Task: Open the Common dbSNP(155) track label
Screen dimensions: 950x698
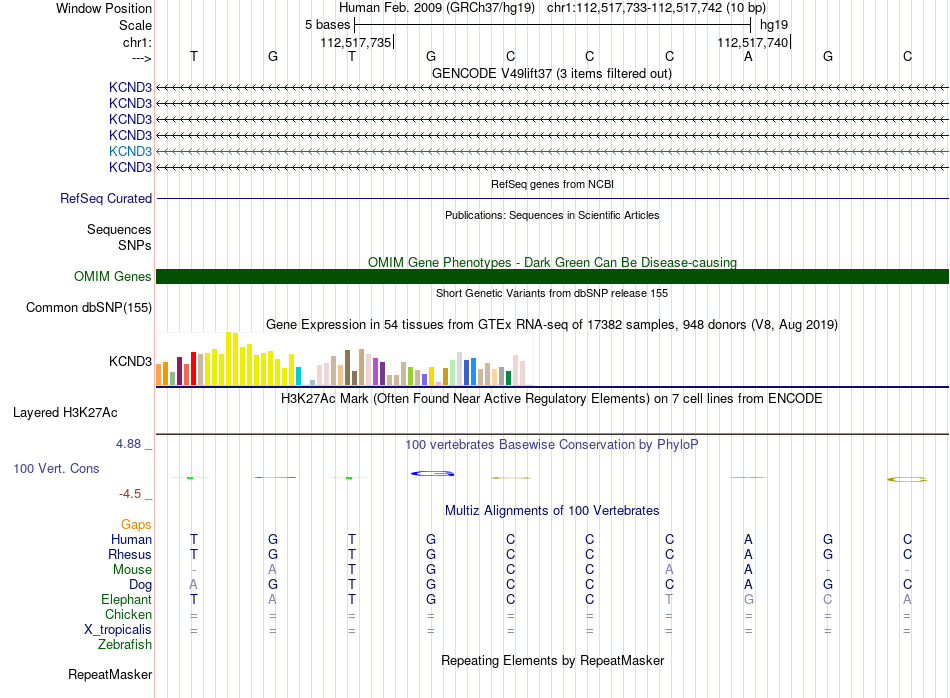Action: click(x=88, y=307)
